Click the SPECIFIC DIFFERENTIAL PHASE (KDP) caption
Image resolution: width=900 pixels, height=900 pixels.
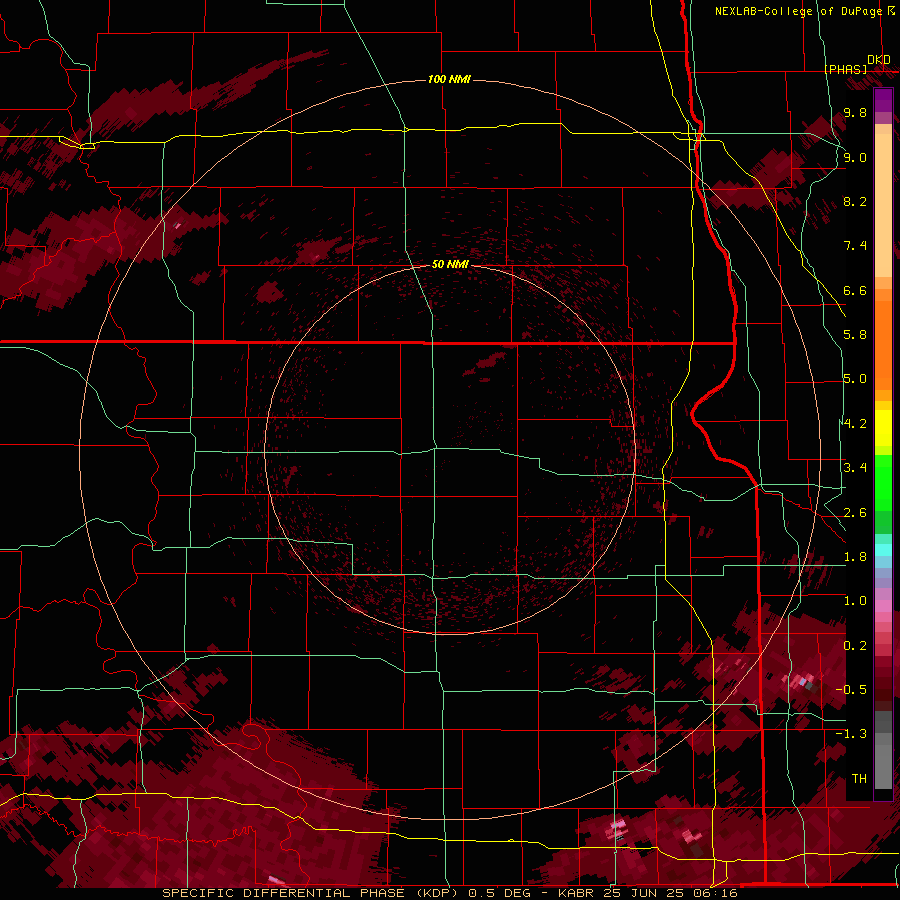pyautogui.click(x=312, y=893)
